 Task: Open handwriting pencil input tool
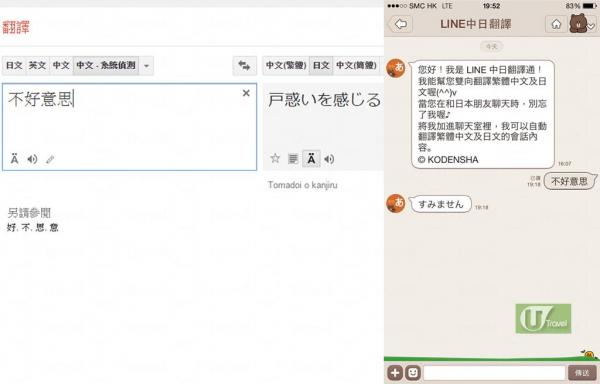[x=50, y=159]
